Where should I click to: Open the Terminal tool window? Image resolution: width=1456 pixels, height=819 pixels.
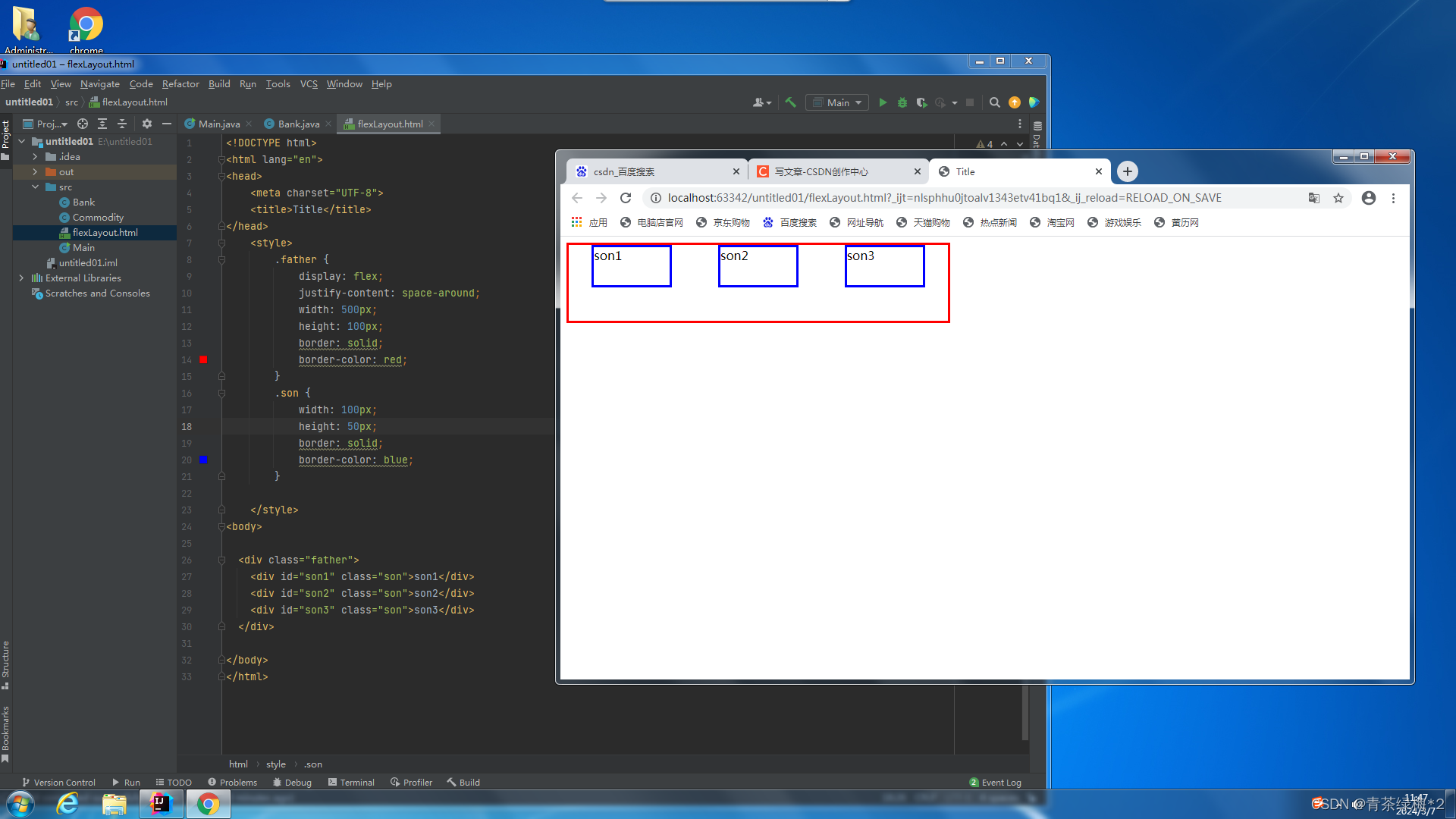click(351, 782)
